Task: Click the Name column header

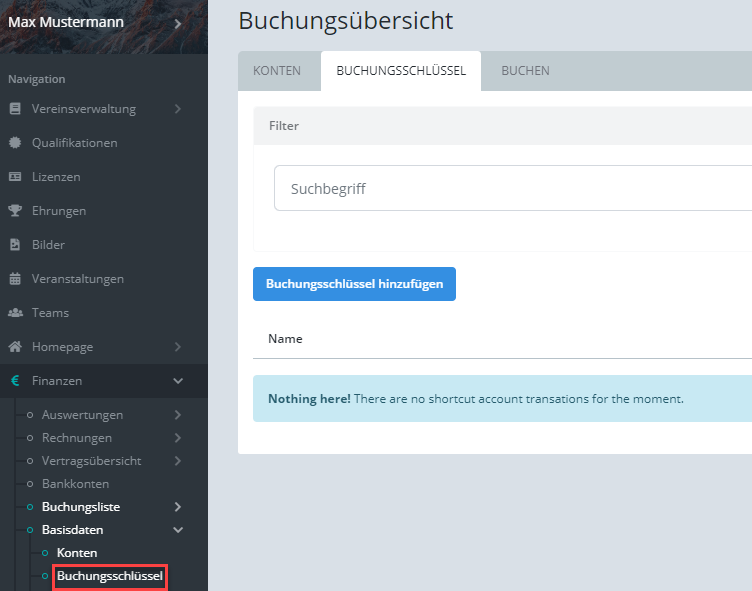Action: (285, 339)
